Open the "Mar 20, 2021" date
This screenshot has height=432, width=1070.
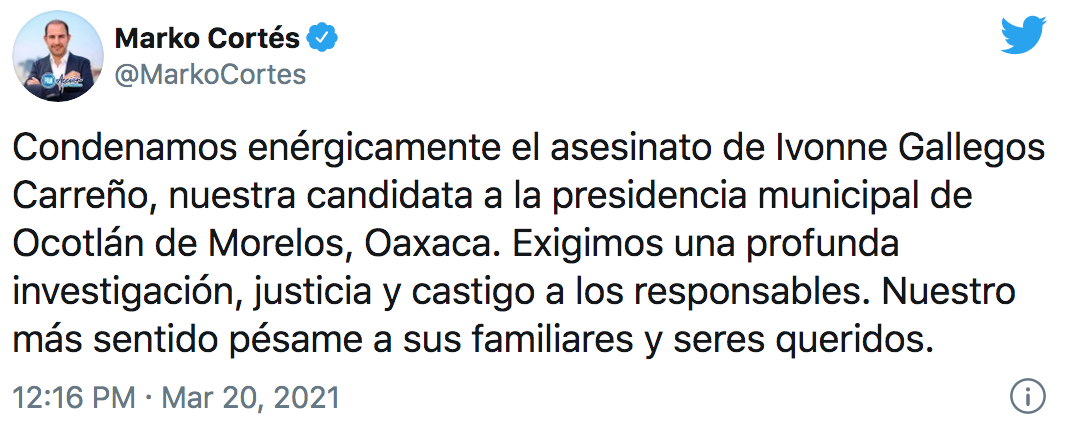[250, 398]
